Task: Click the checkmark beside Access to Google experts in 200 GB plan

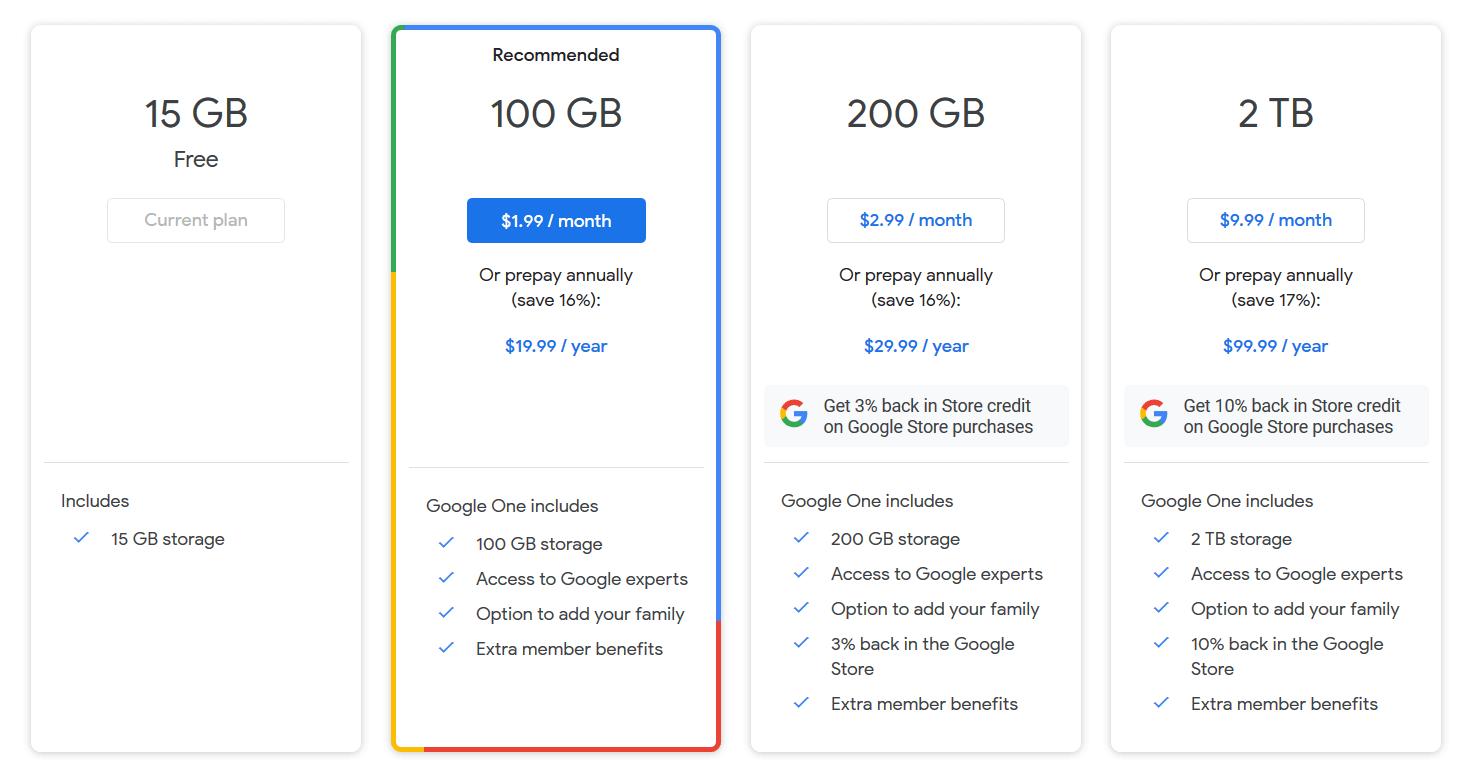Action: coord(801,573)
